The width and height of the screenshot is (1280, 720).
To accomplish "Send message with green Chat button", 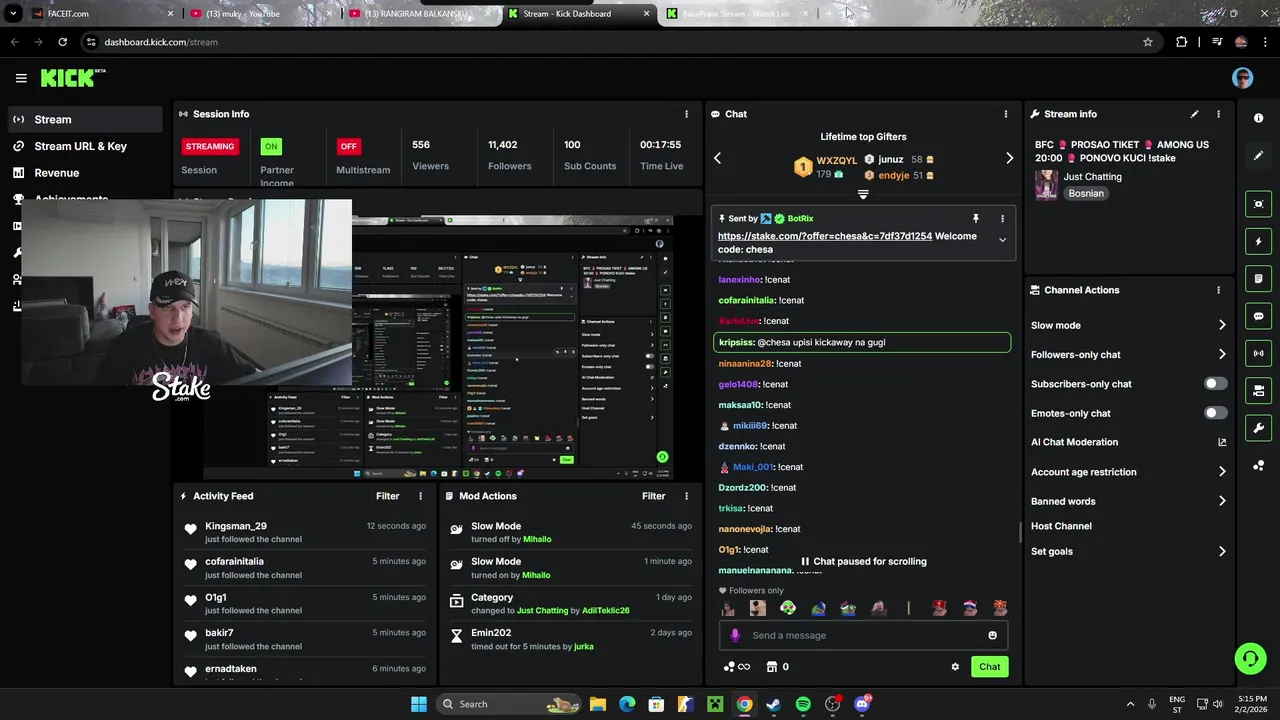I will (x=989, y=667).
